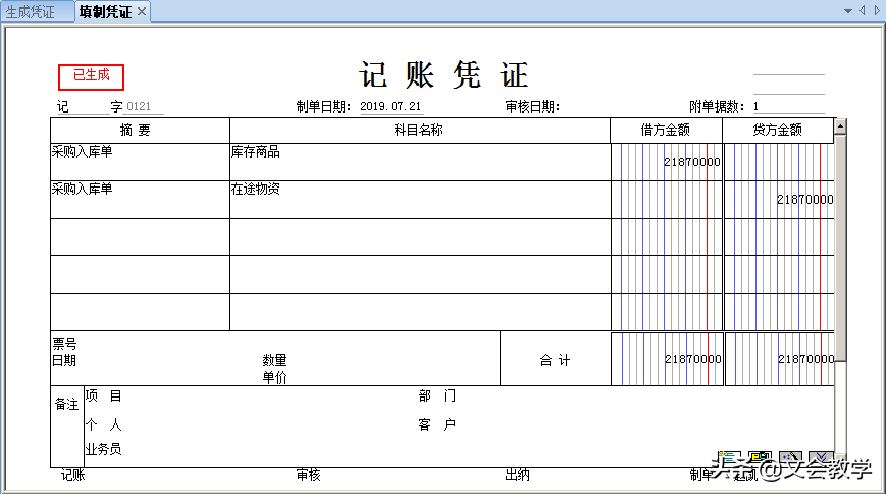Click the 个人 field label
887x495 pixels.
point(104,424)
